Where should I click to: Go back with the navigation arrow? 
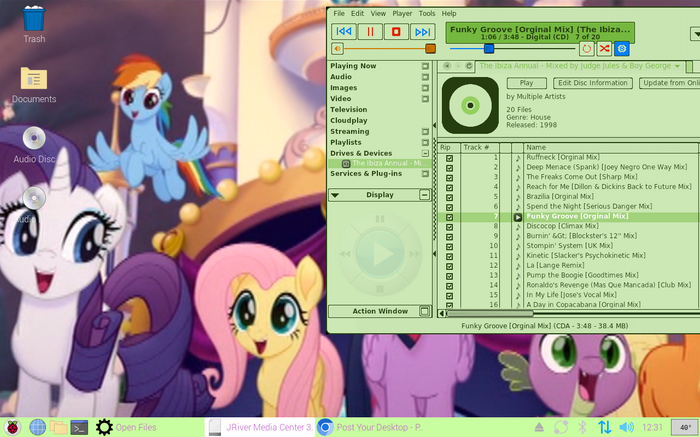[x=447, y=66]
